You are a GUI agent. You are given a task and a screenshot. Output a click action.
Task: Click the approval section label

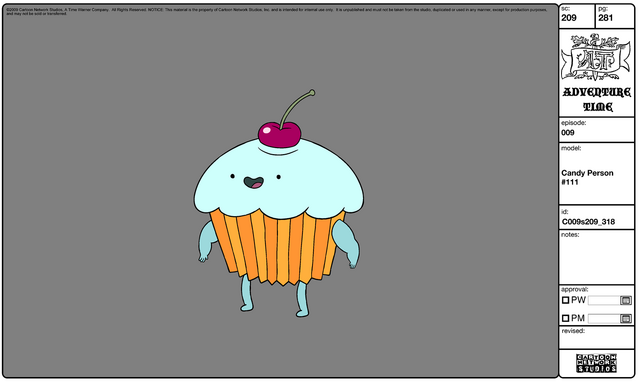coord(574,289)
